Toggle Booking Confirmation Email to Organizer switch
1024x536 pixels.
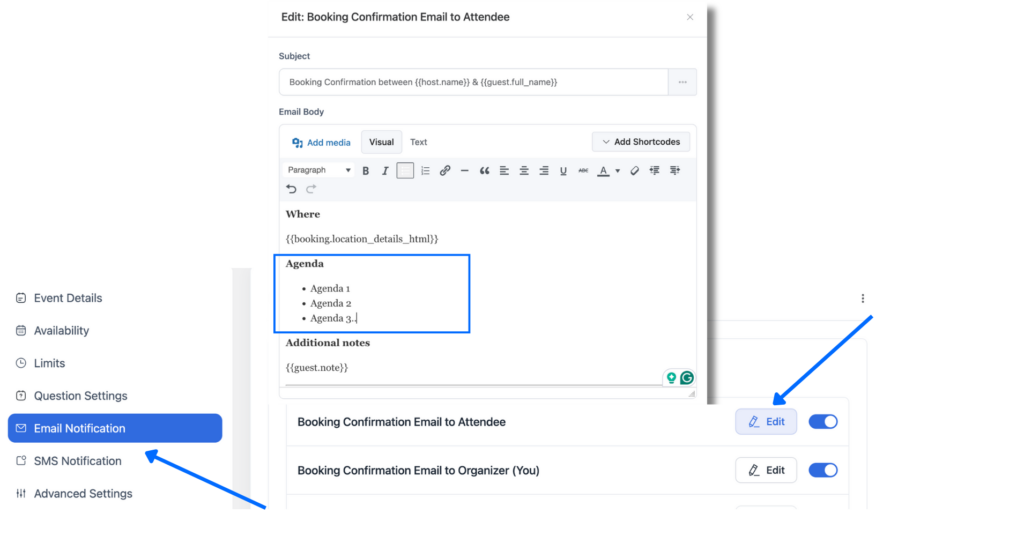(x=823, y=470)
